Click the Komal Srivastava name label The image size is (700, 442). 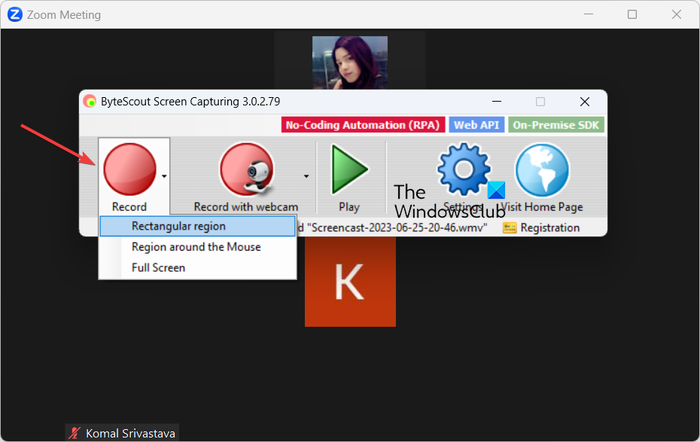[130, 433]
